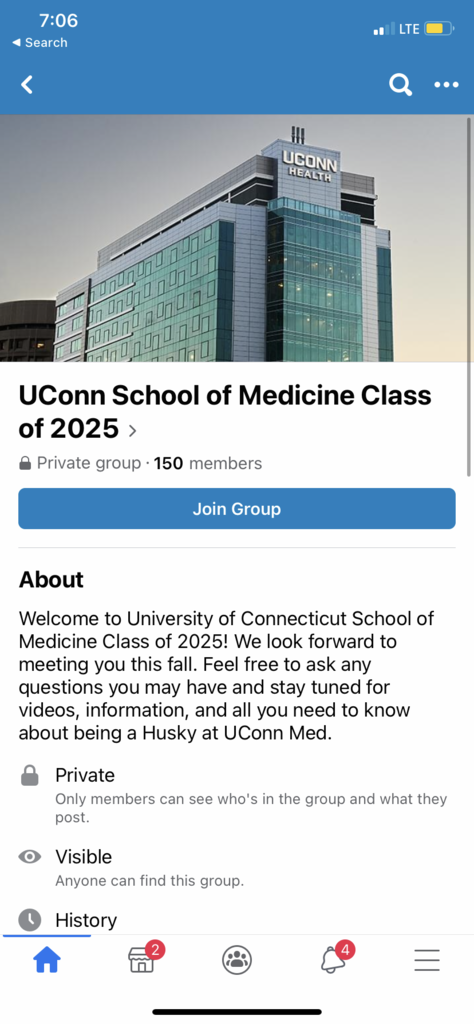Open search with the magnifier icon
This screenshot has height=1024, width=474.
click(x=400, y=84)
